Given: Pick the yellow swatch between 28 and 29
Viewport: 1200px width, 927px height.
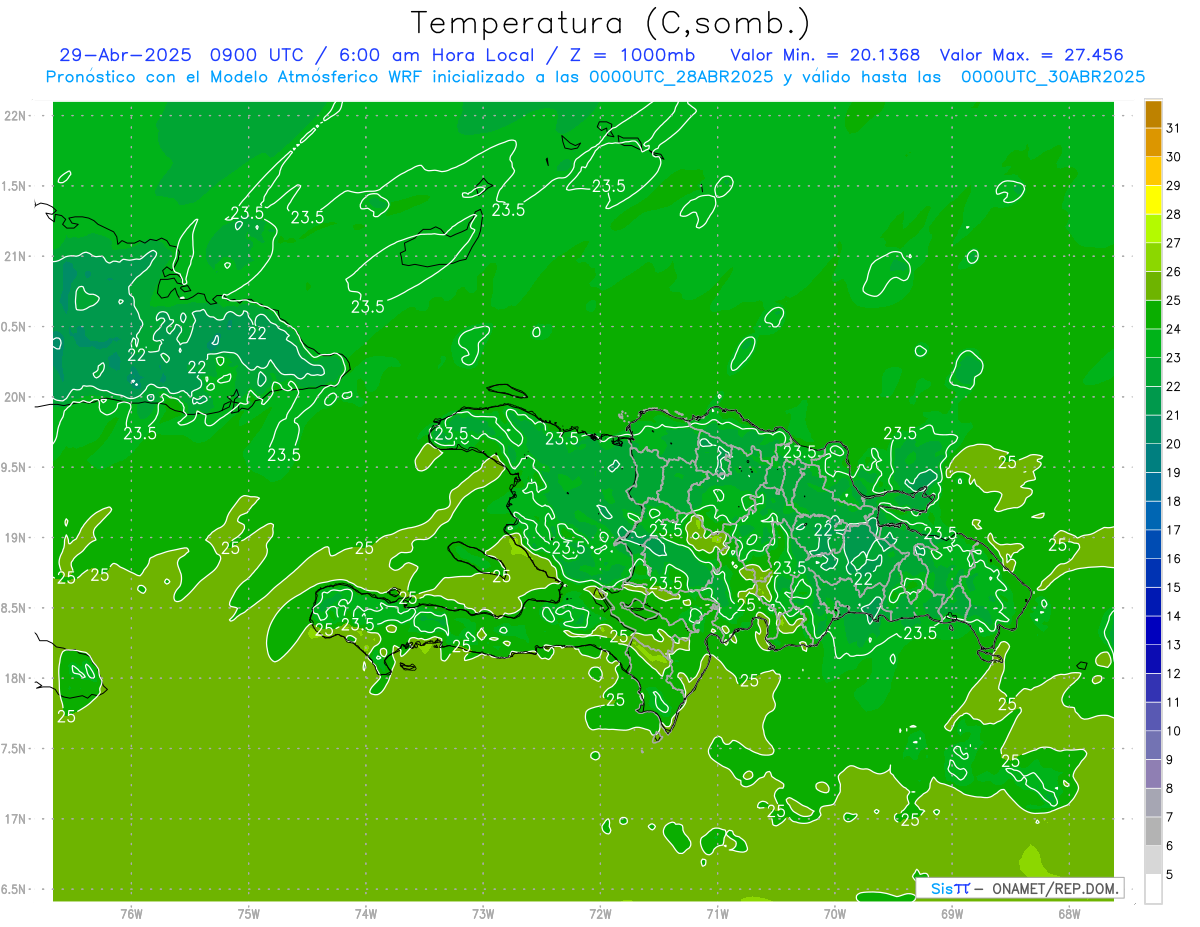Looking at the screenshot, I should pyautogui.click(x=1153, y=200).
